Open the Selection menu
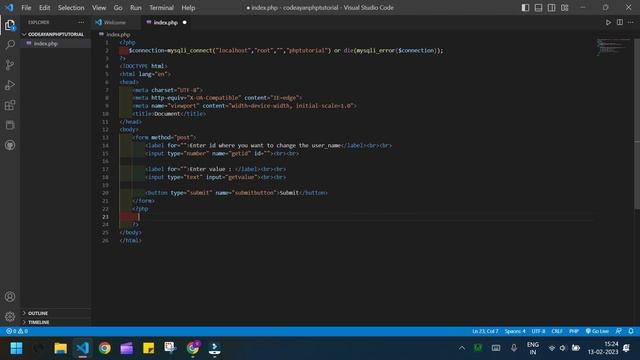This screenshot has width=640, height=360. [71, 8]
